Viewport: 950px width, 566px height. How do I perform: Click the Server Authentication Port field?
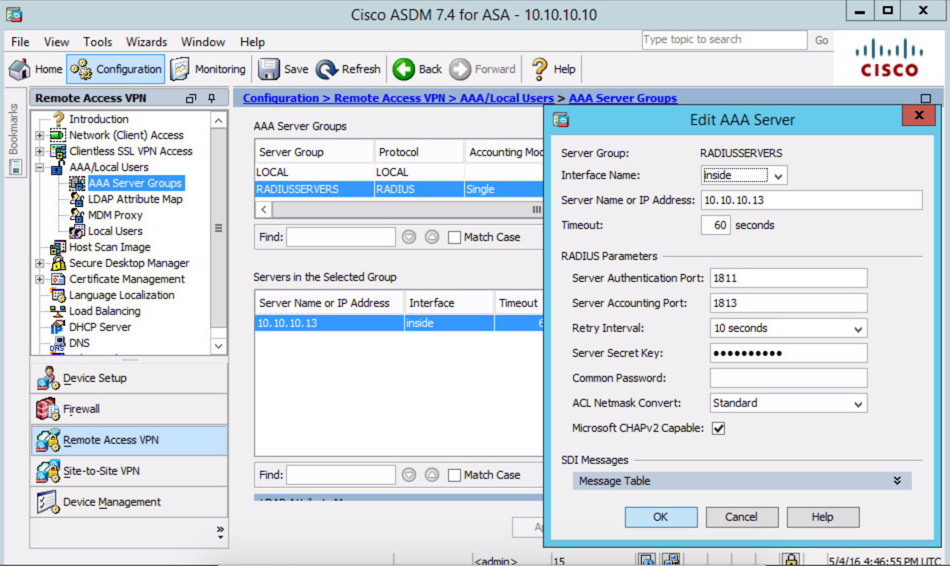[x=788, y=278]
